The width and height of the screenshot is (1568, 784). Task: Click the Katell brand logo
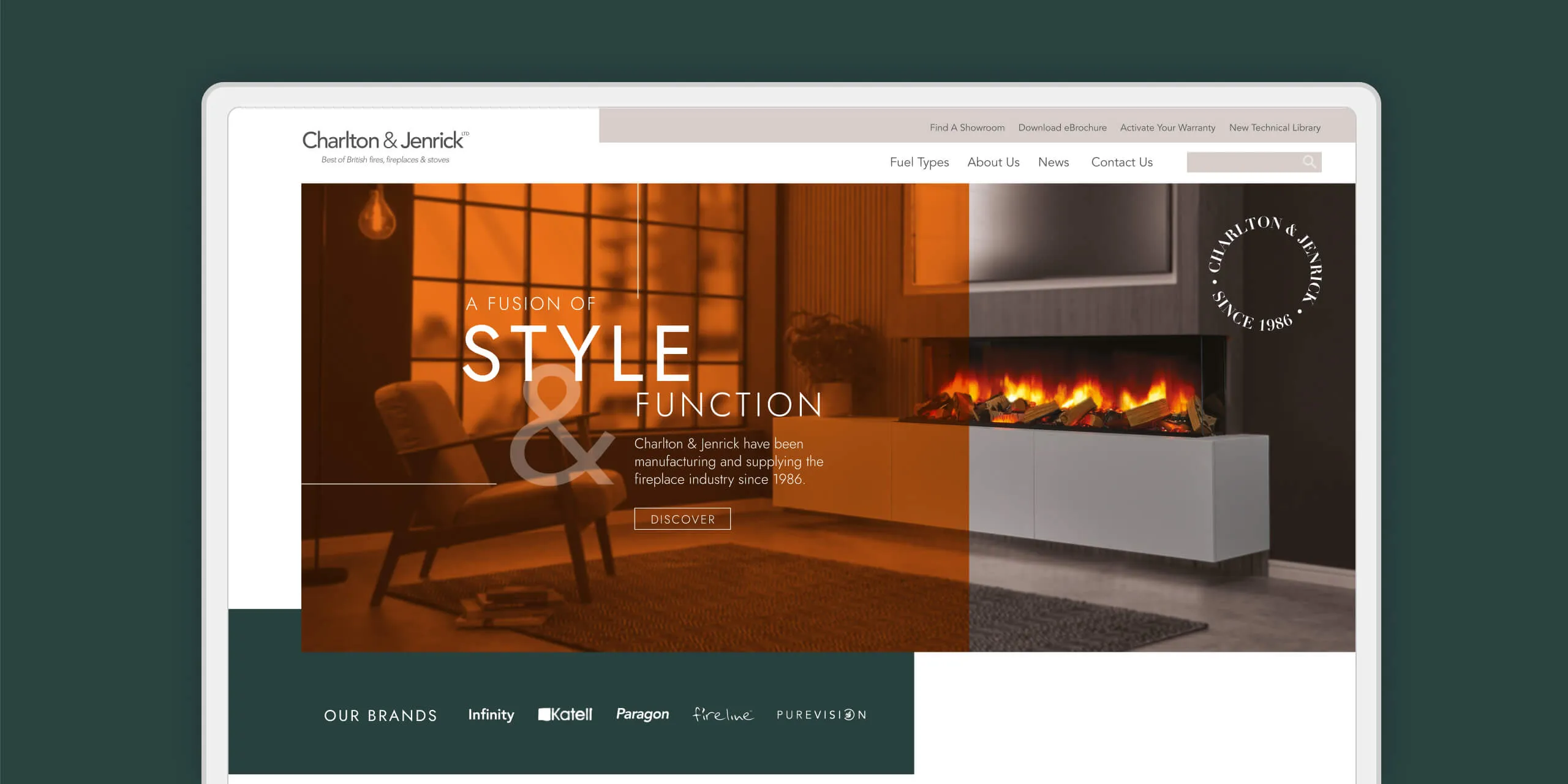click(565, 714)
